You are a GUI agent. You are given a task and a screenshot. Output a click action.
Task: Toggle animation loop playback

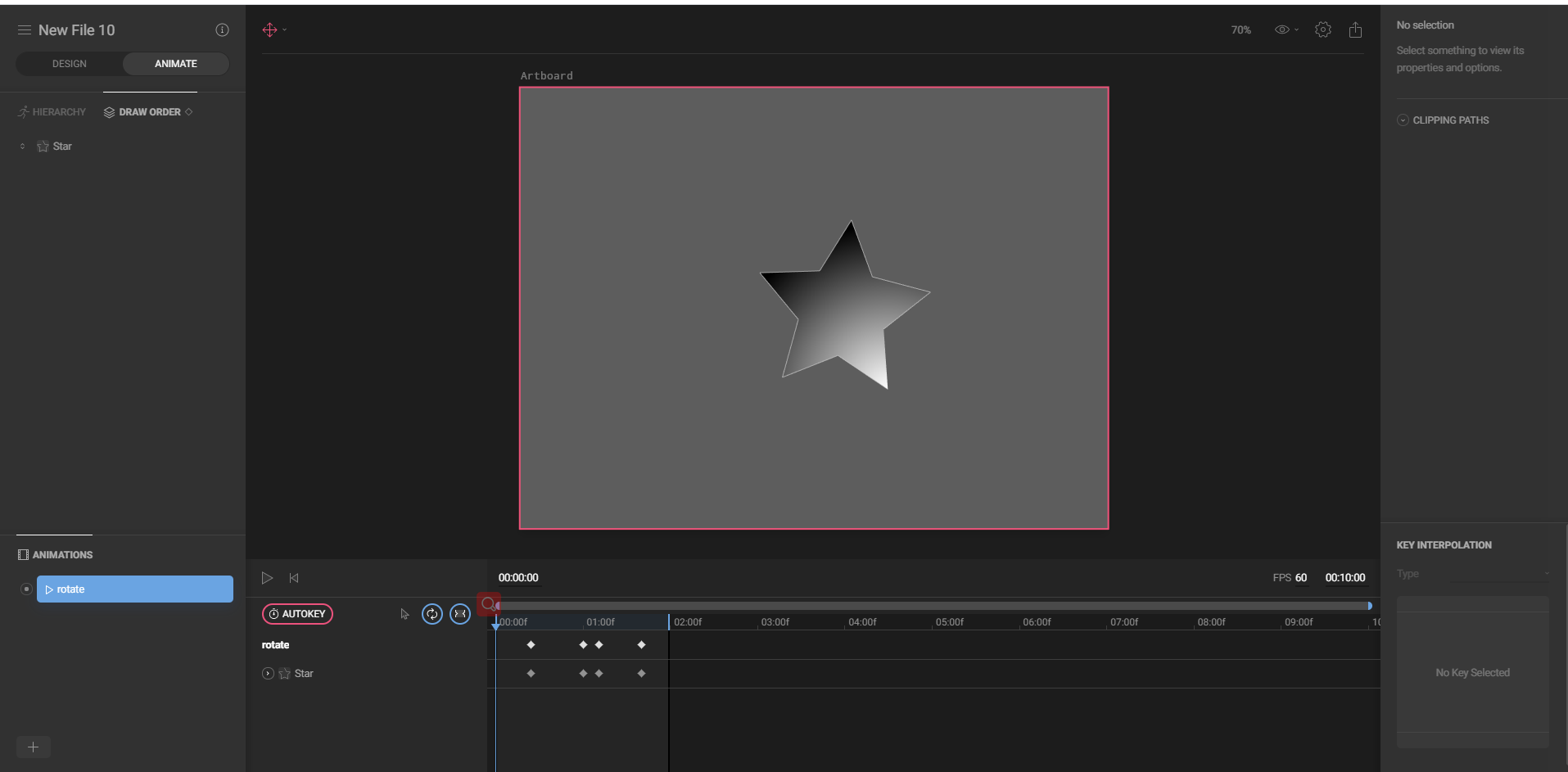(x=432, y=614)
